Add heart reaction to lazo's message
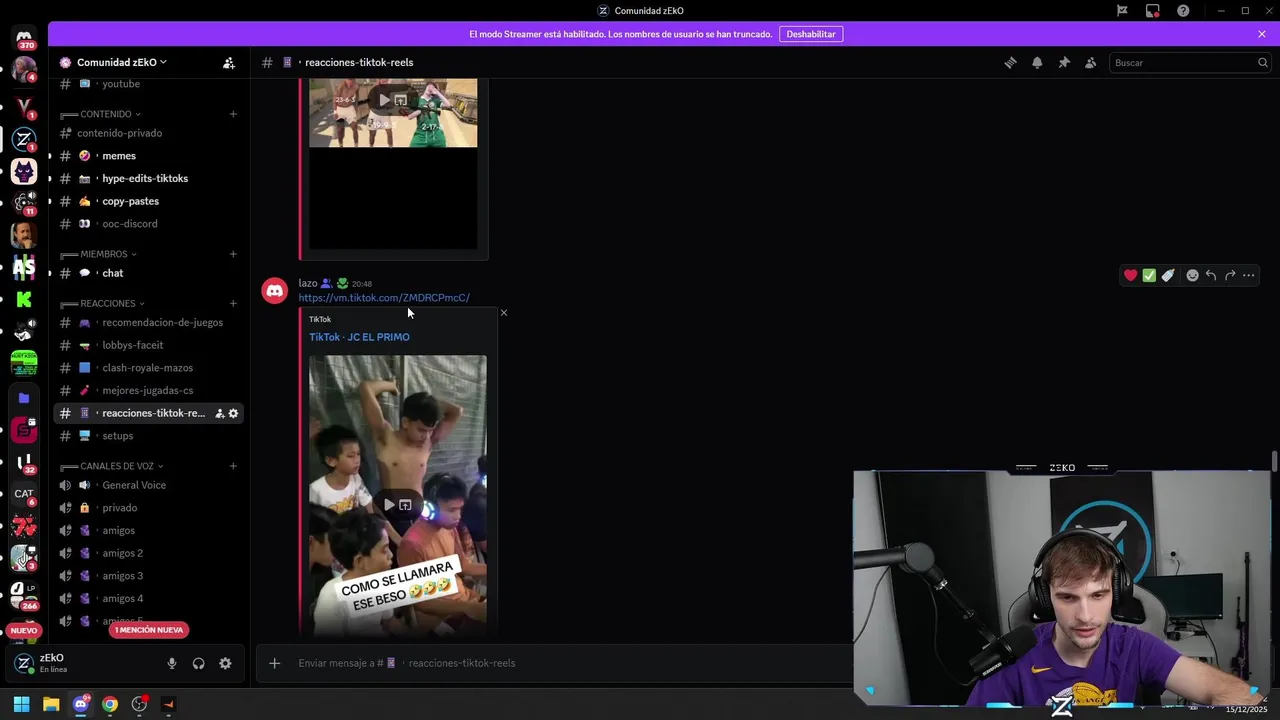This screenshot has width=1280, height=720. pyautogui.click(x=1131, y=275)
